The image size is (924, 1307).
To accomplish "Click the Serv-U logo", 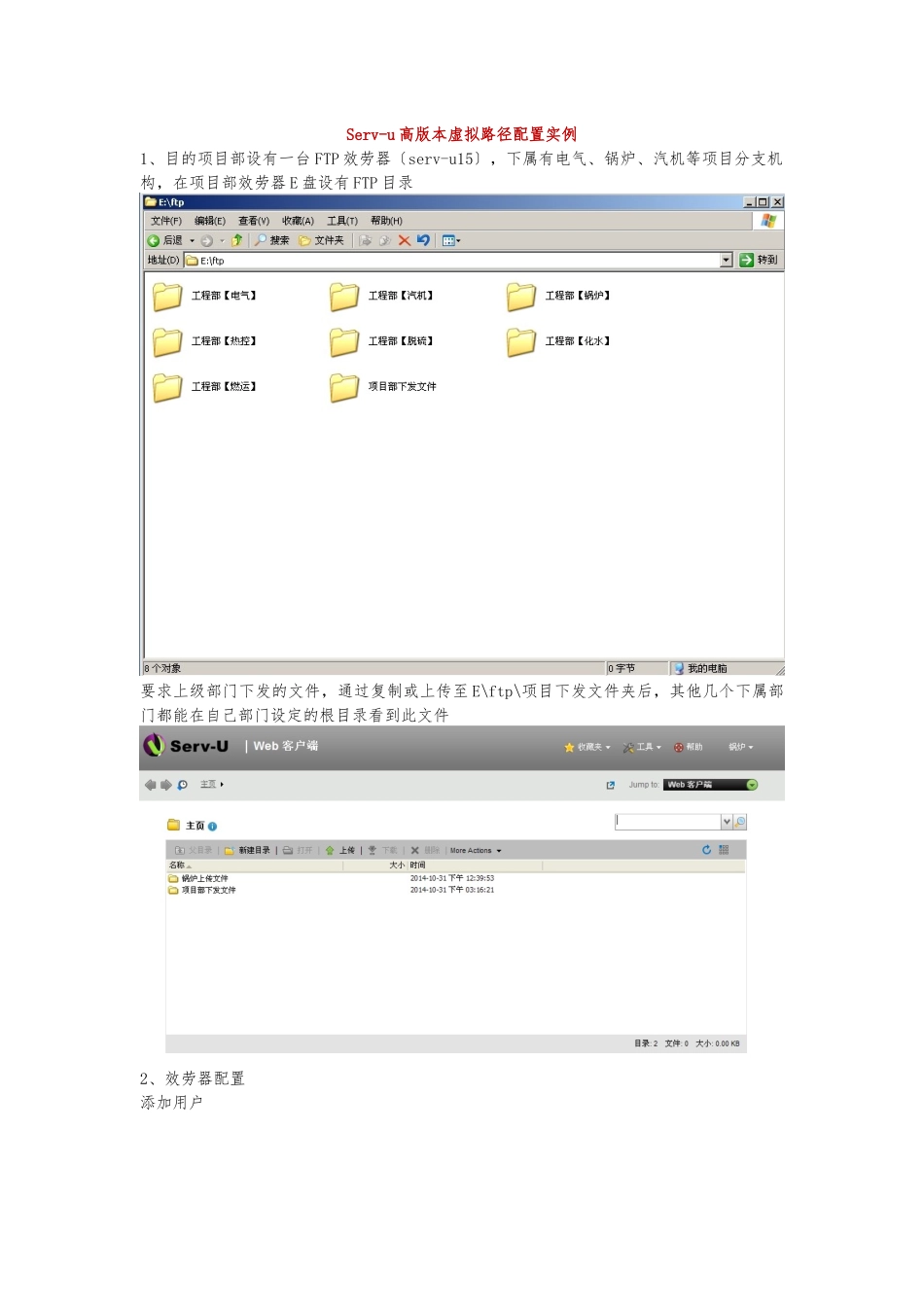I will (x=186, y=746).
